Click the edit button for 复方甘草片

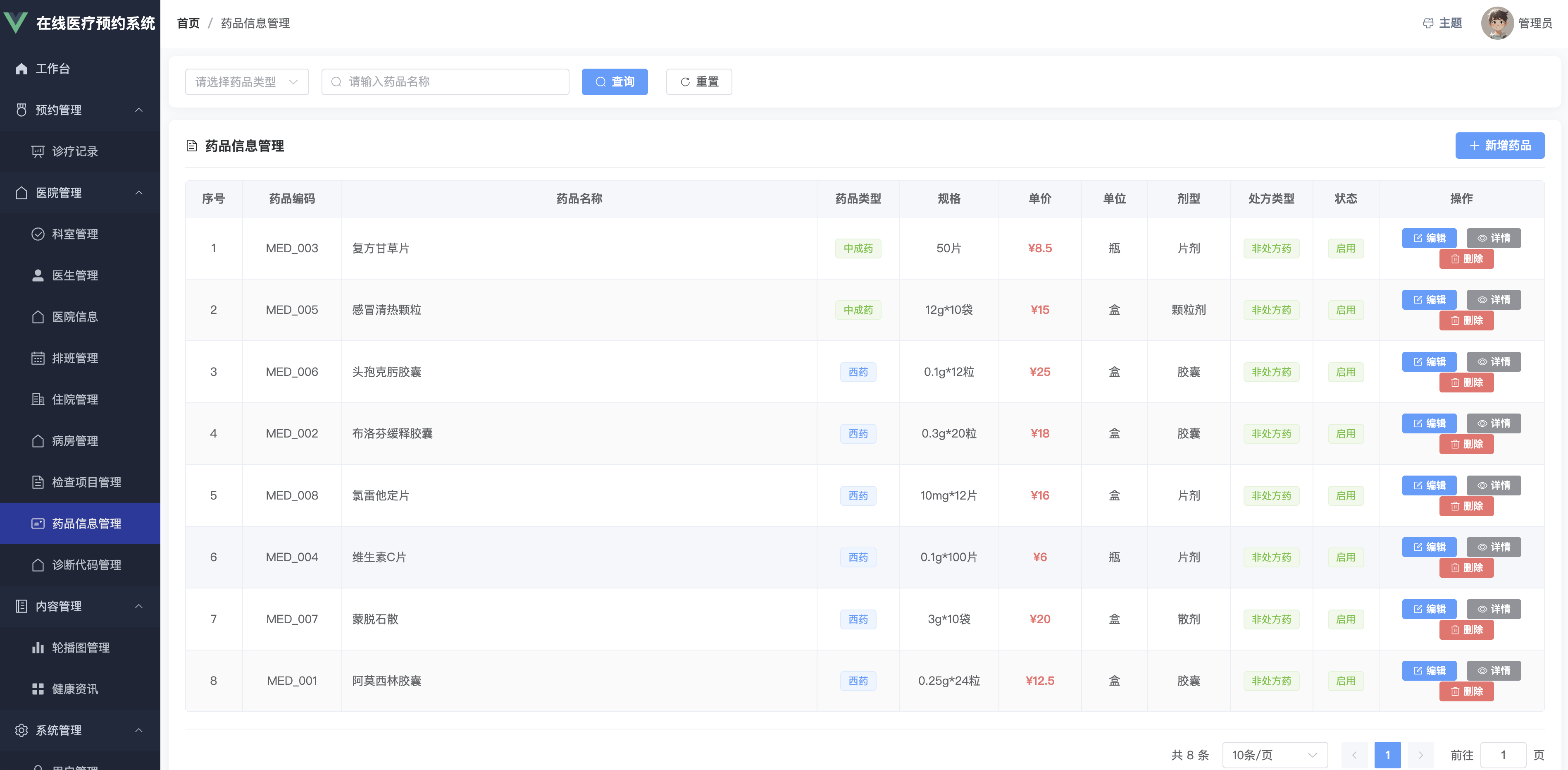[x=1429, y=238]
